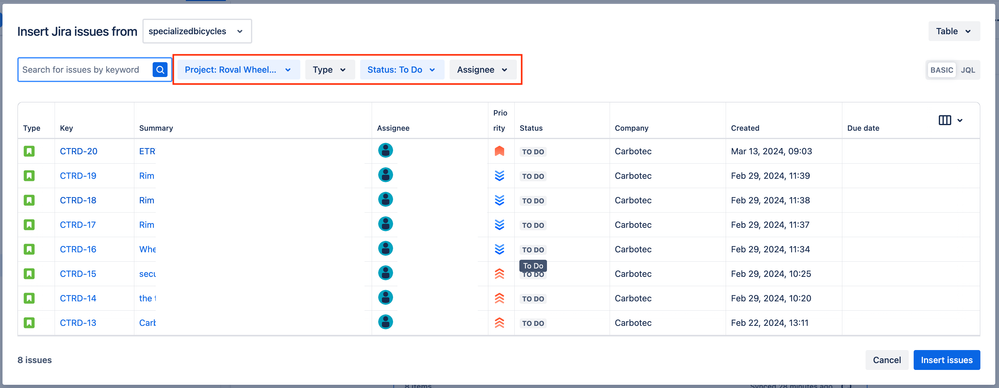Open the Status: To Do filter dropdown
Viewport: 999px width, 388px height.
pos(402,70)
